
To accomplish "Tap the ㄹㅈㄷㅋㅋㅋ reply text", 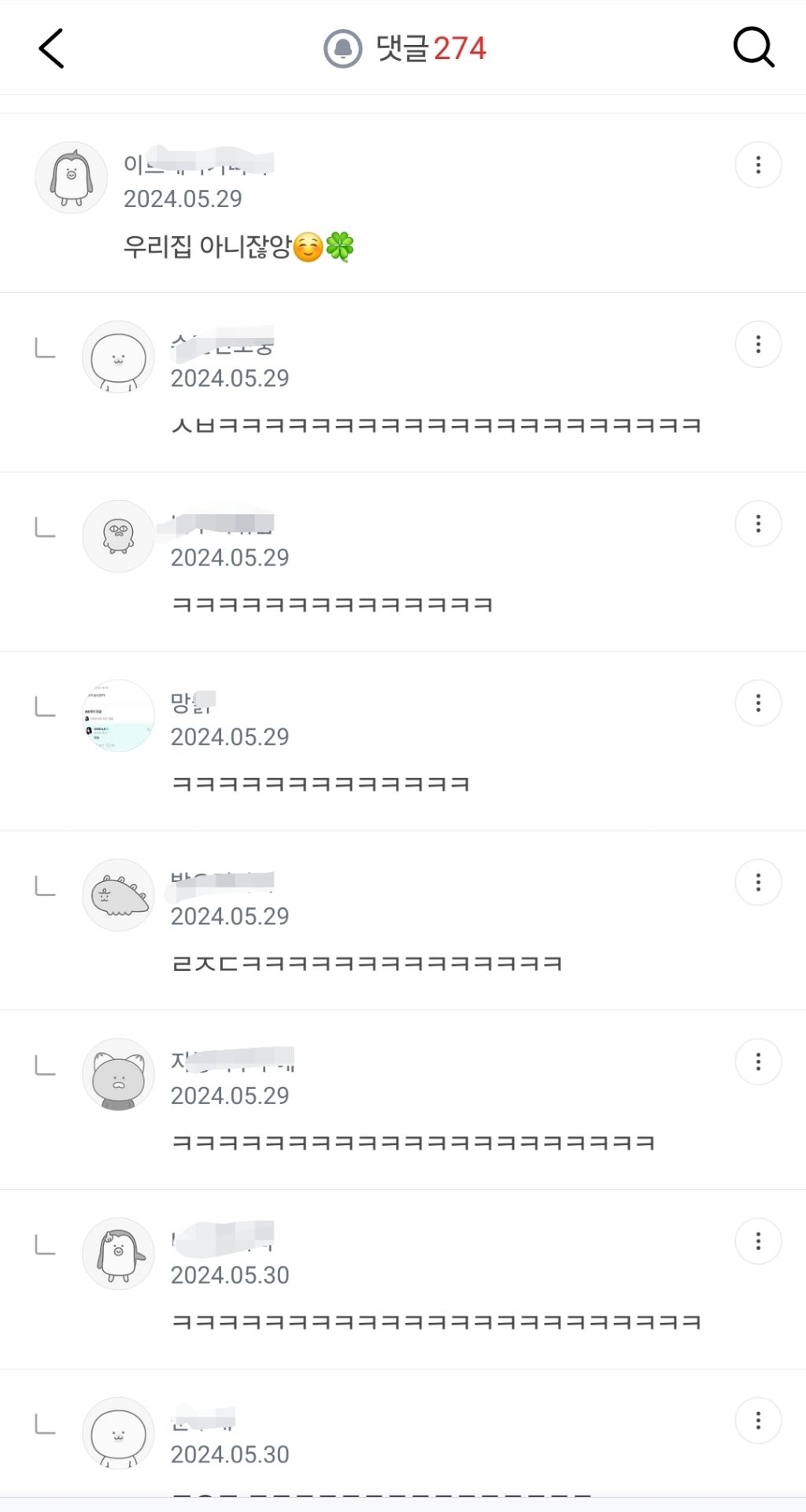I will (x=367, y=964).
